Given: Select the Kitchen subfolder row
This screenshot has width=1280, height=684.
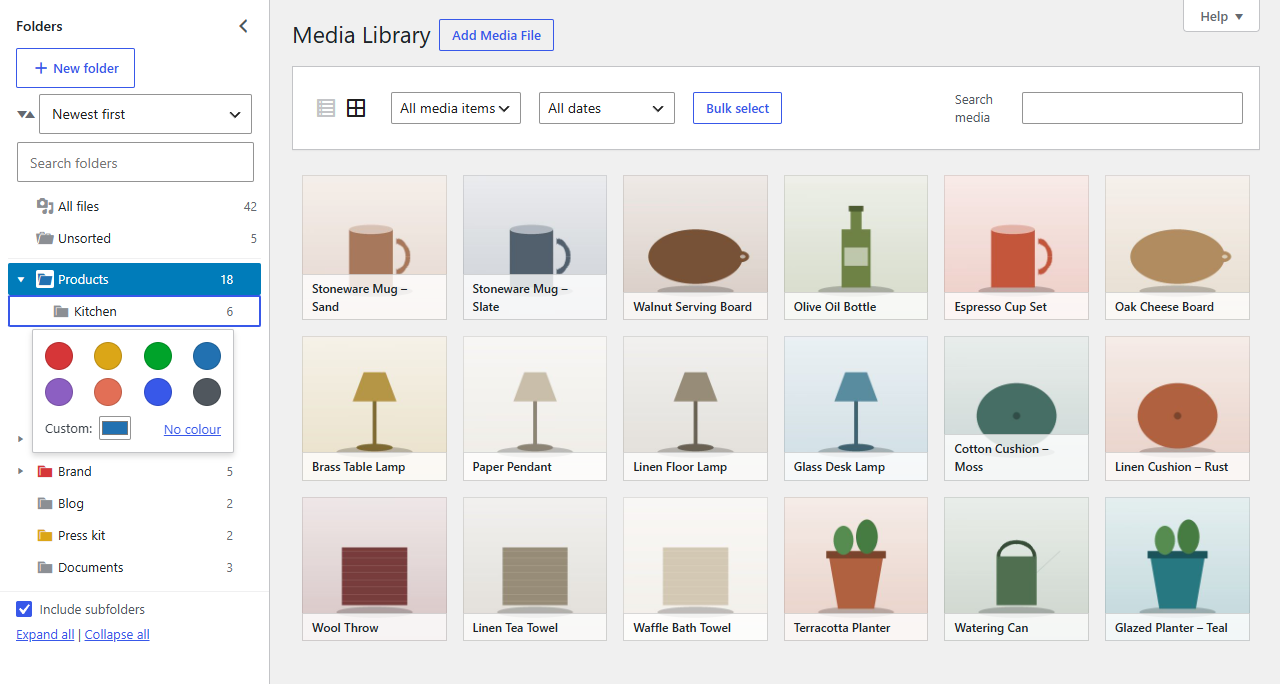Looking at the screenshot, I should pyautogui.click(x=134, y=311).
